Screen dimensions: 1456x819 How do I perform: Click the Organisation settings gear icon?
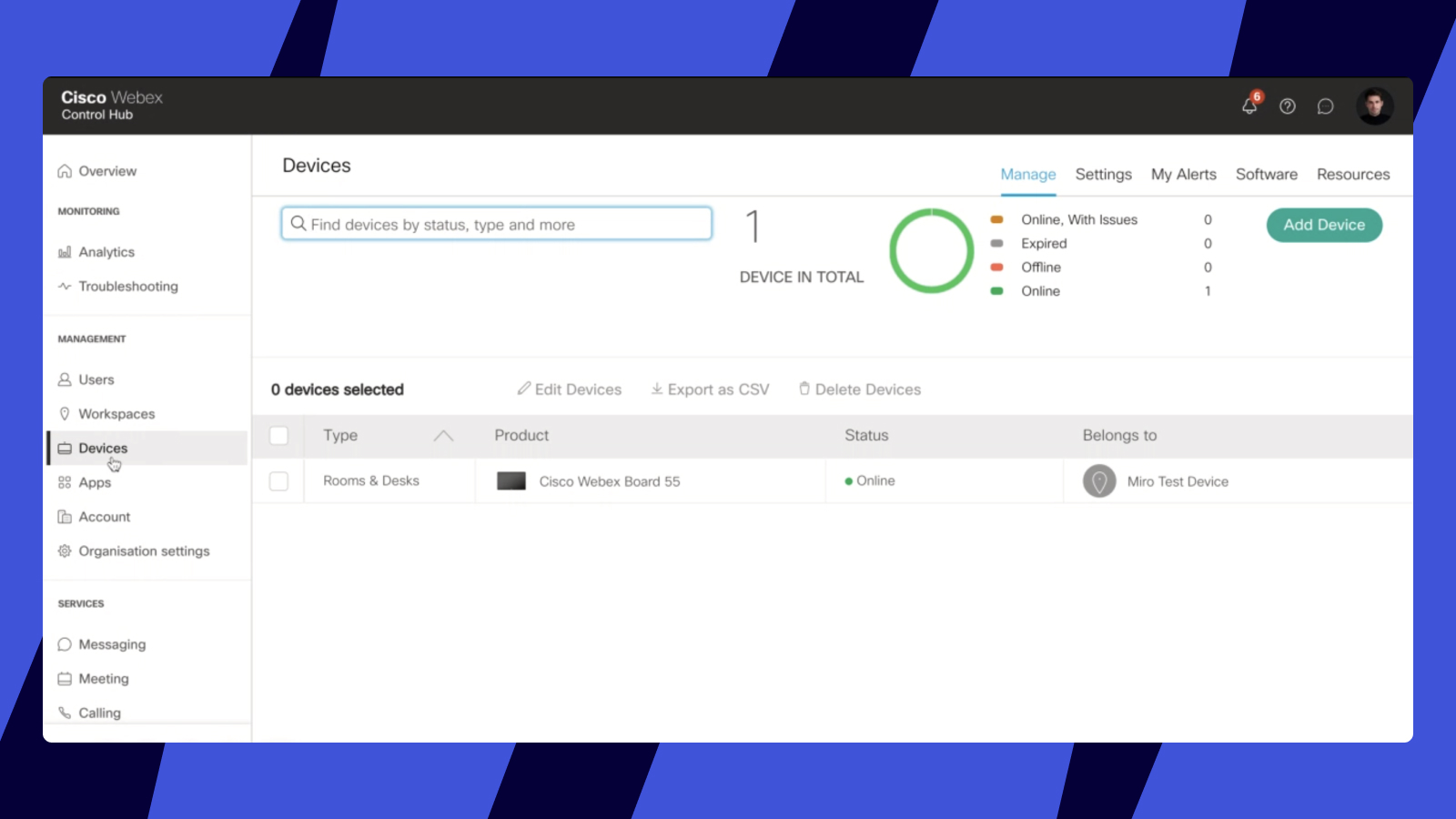(x=65, y=551)
